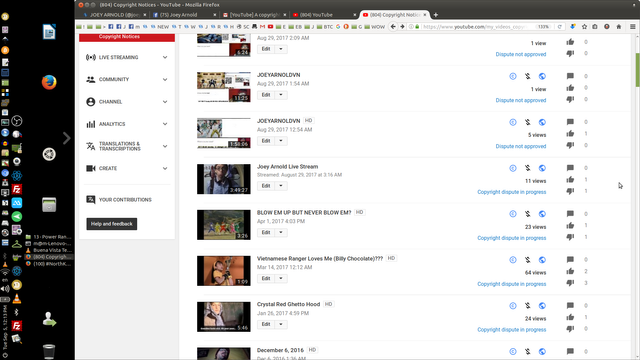640x360 pixels.
Task: Click the Firefox reload button
Action: pyautogui.click(x=560, y=27)
